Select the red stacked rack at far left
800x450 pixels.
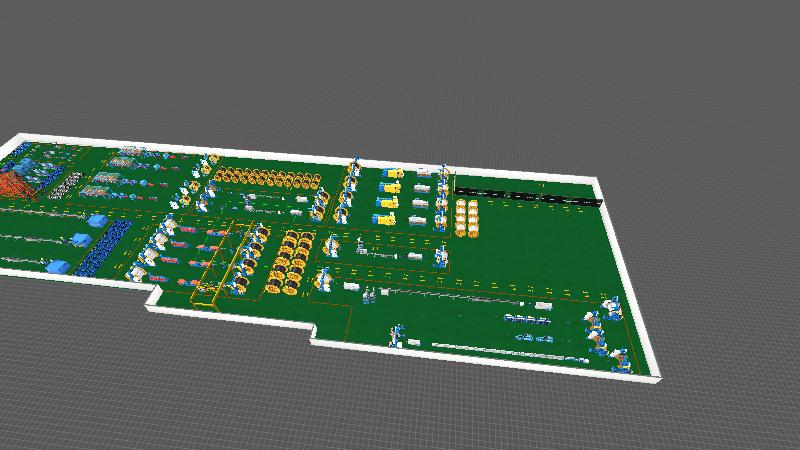click(x=17, y=185)
